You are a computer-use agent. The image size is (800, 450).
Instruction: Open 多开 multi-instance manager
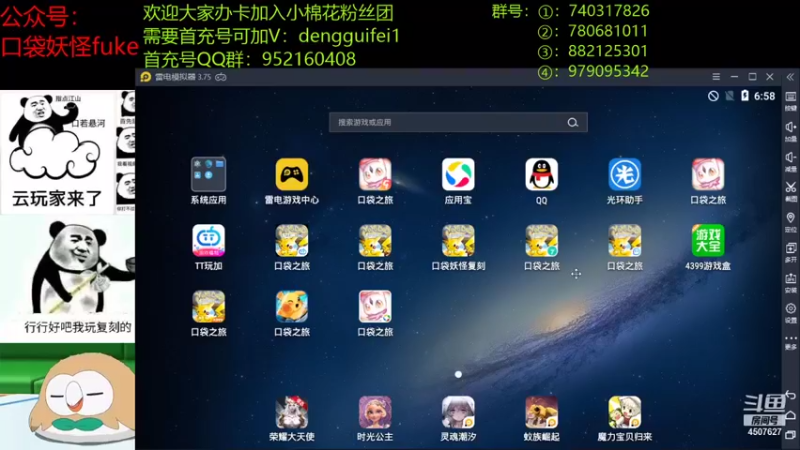[790, 252]
